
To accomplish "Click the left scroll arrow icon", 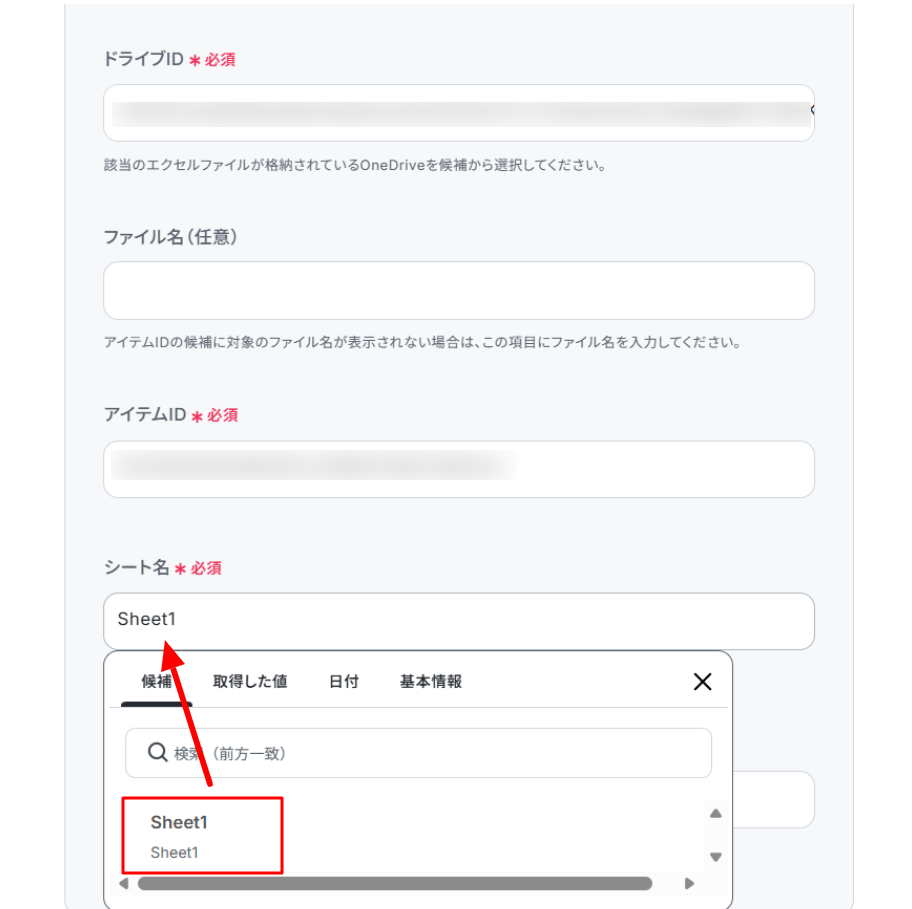I will 123,883.
